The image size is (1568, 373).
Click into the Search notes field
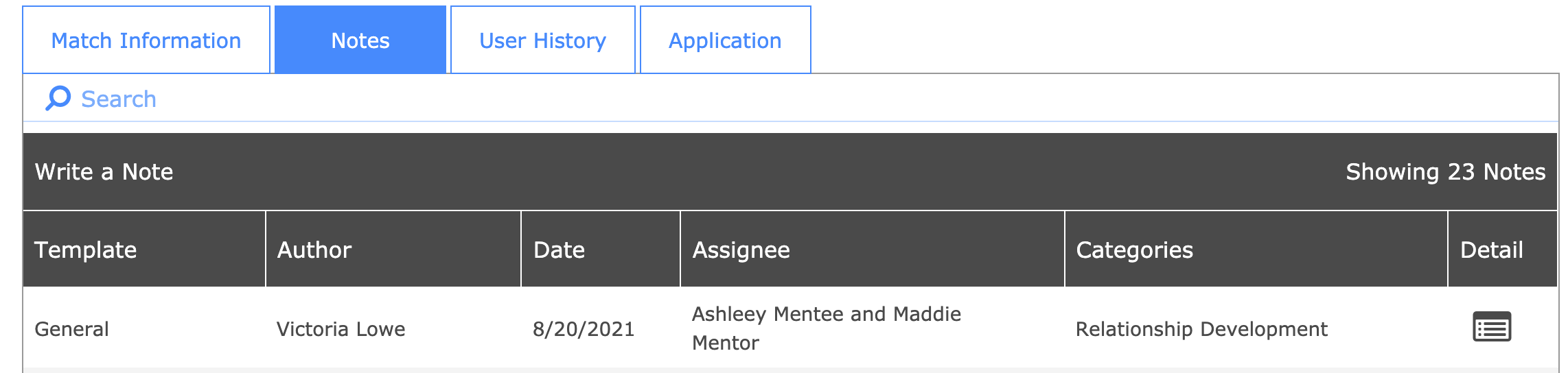[412, 99]
